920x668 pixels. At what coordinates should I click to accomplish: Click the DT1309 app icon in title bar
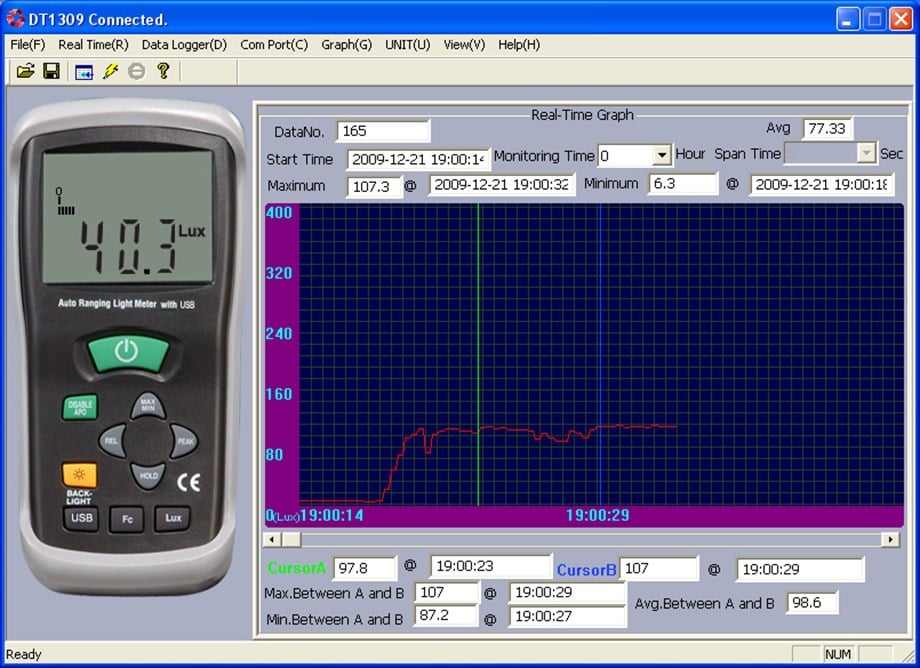[x=15, y=18]
